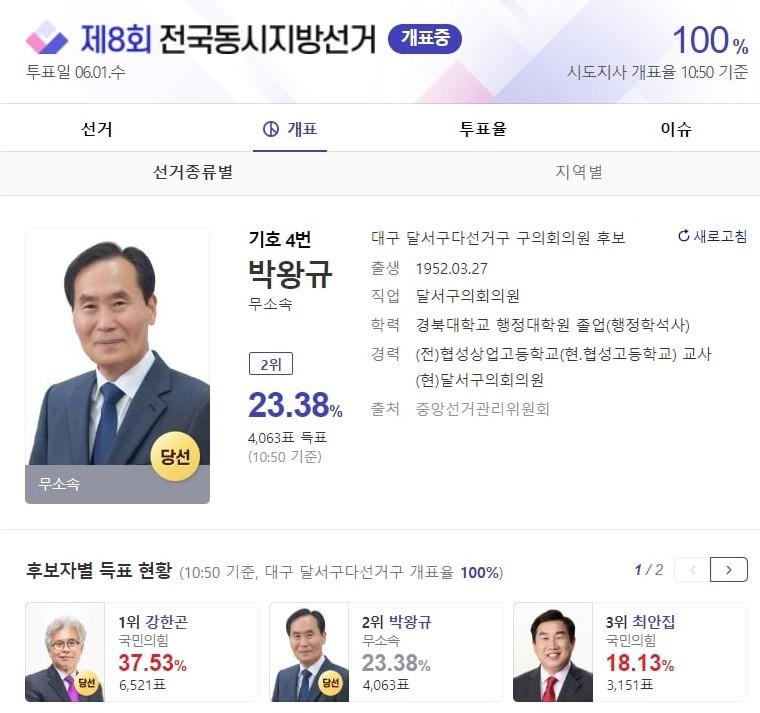Select the 개표 tab
Viewport: 760px width, 713px height.
(x=290, y=129)
